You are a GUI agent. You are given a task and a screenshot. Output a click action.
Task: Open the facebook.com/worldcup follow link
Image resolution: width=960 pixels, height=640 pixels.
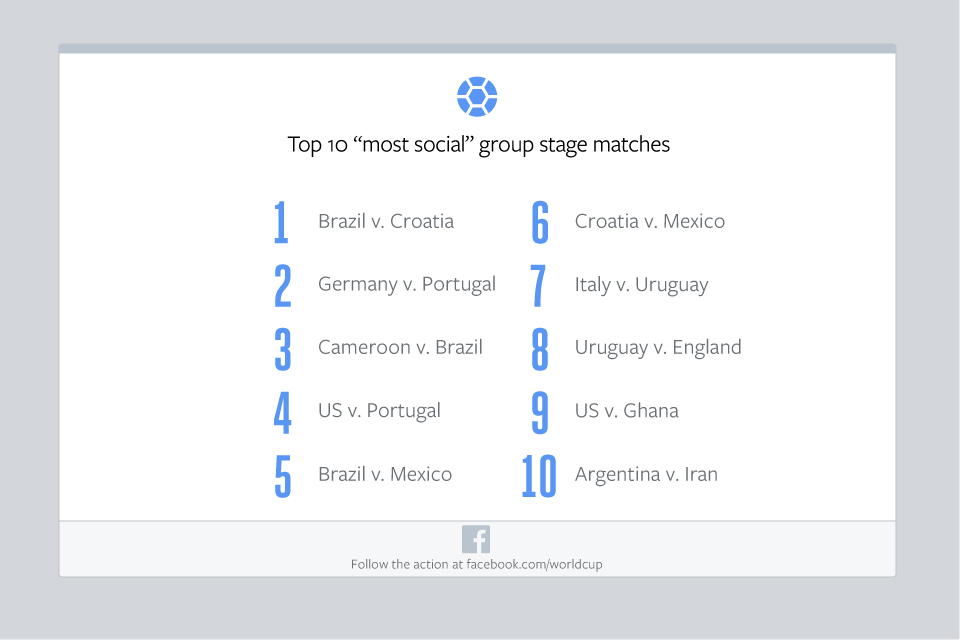(x=476, y=564)
